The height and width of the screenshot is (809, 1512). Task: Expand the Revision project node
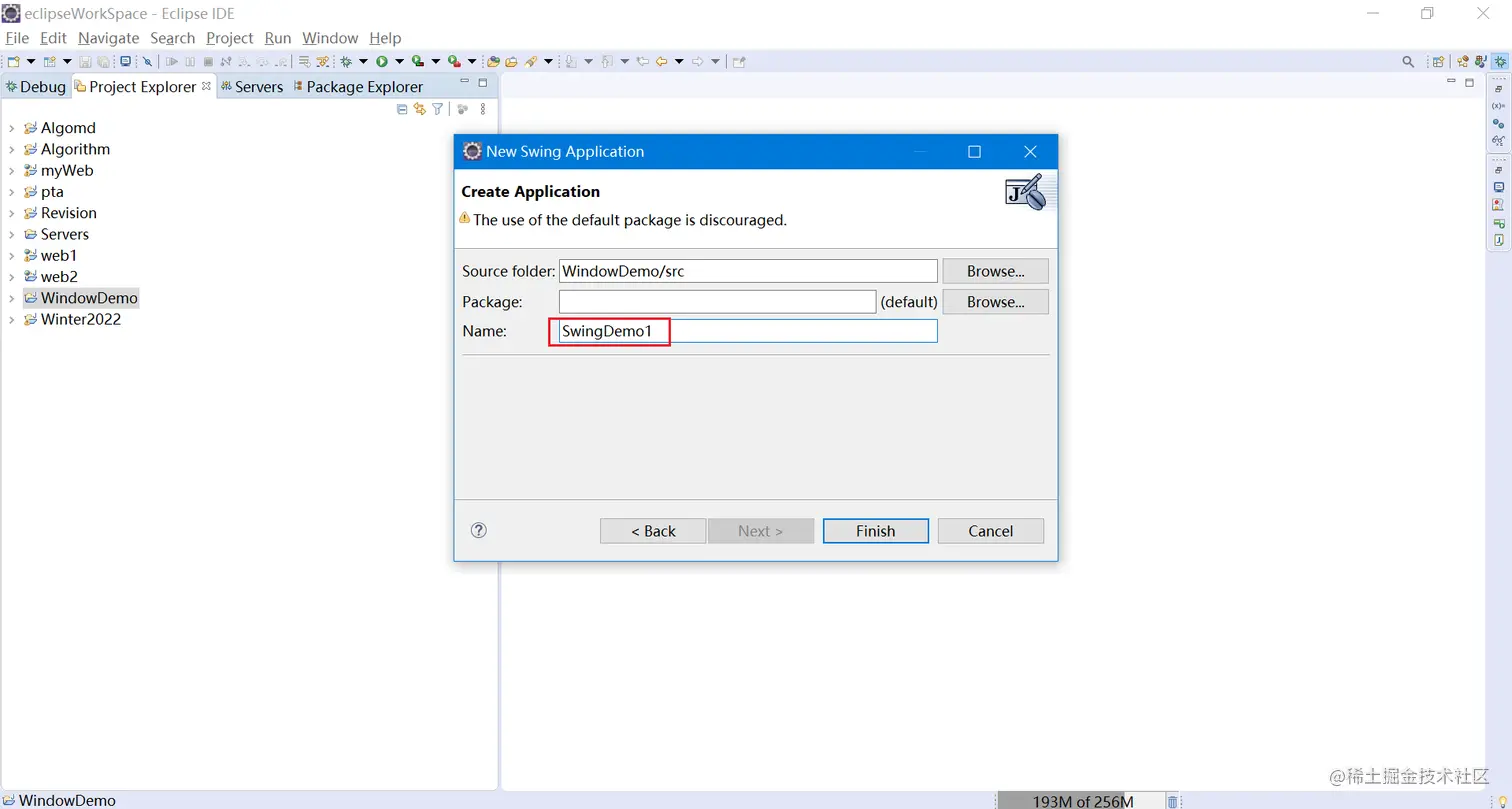[11, 213]
